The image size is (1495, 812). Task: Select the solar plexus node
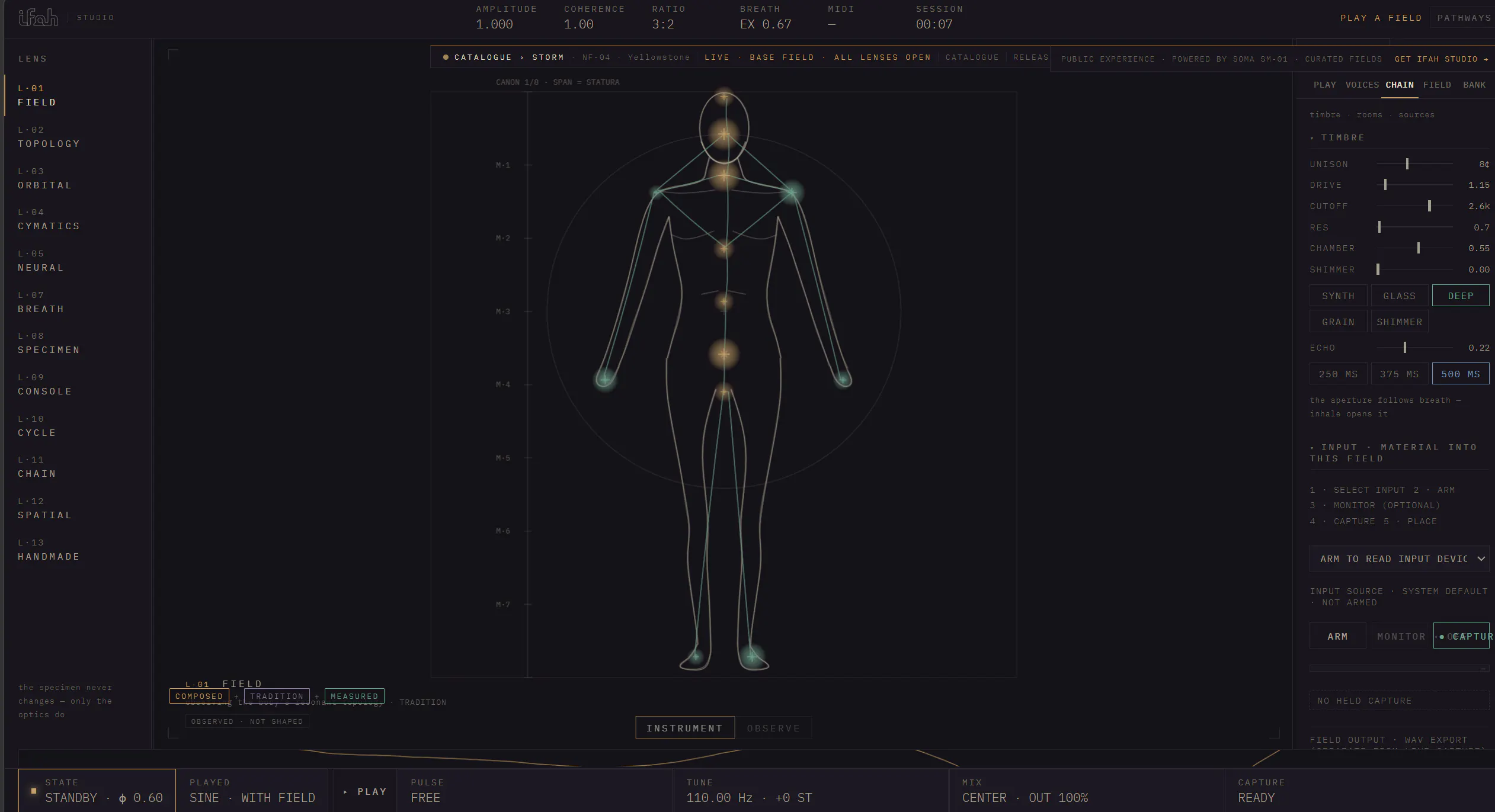[724, 301]
